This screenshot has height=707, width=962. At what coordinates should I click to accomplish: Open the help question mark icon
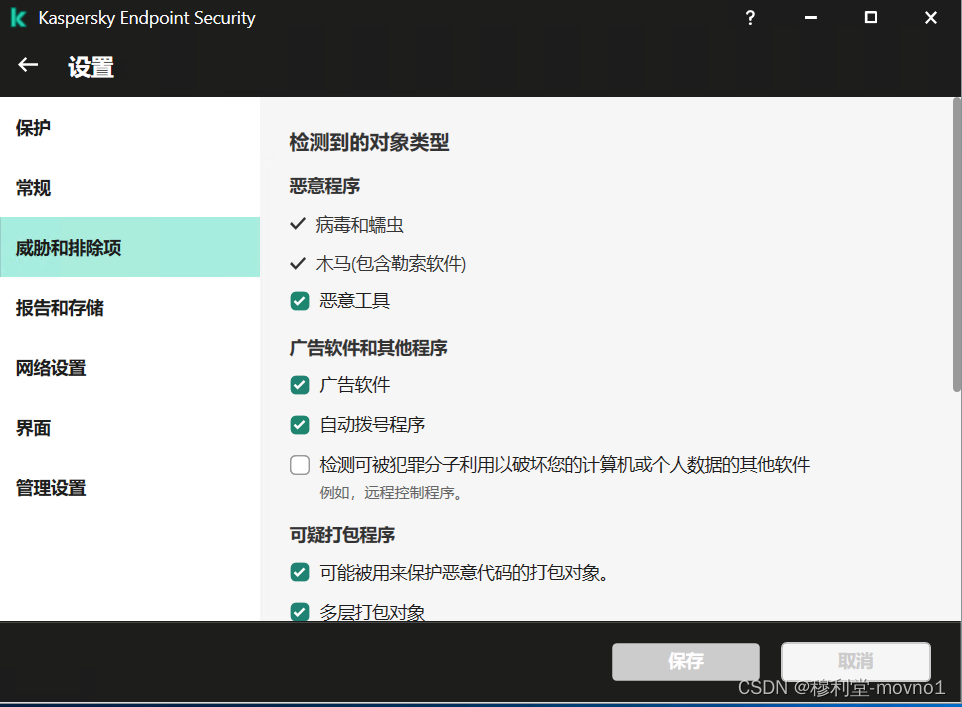[750, 18]
